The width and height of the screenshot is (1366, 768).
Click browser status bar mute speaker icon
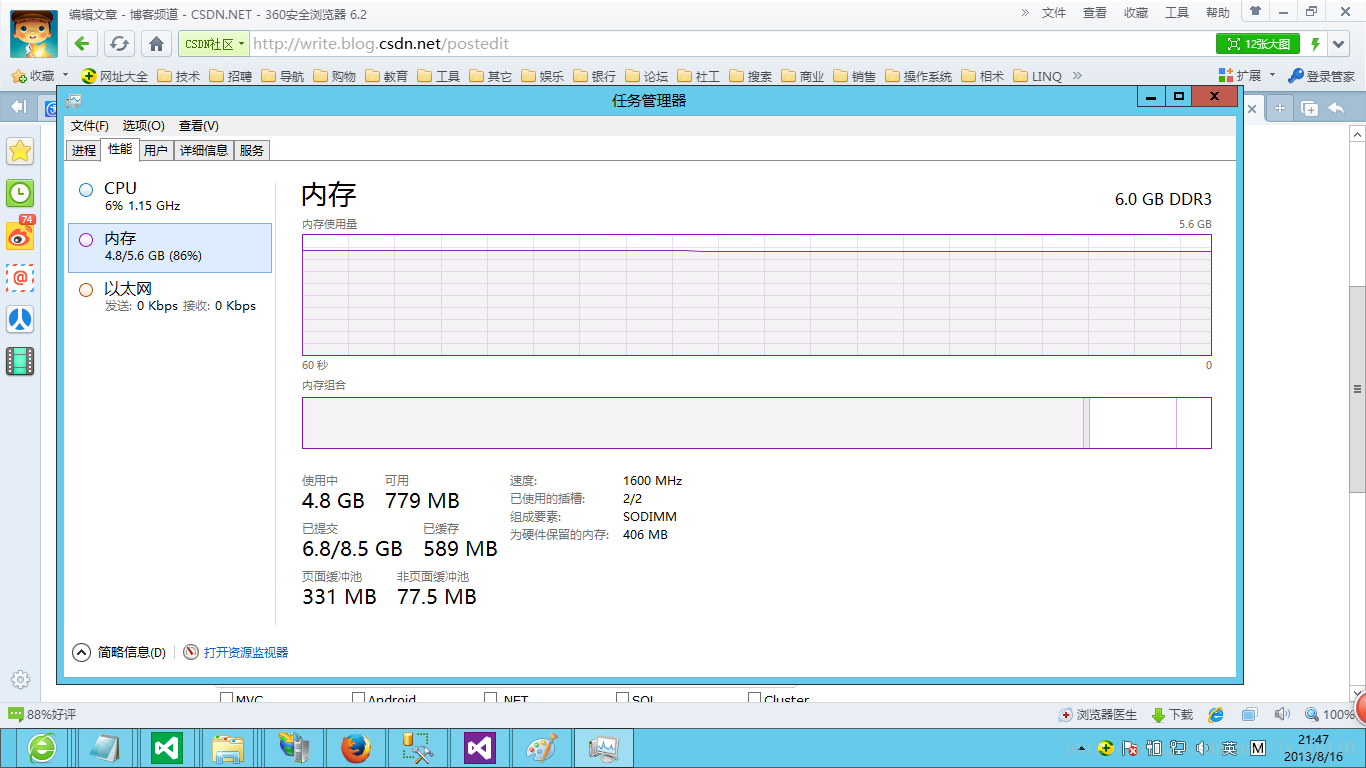click(1282, 715)
